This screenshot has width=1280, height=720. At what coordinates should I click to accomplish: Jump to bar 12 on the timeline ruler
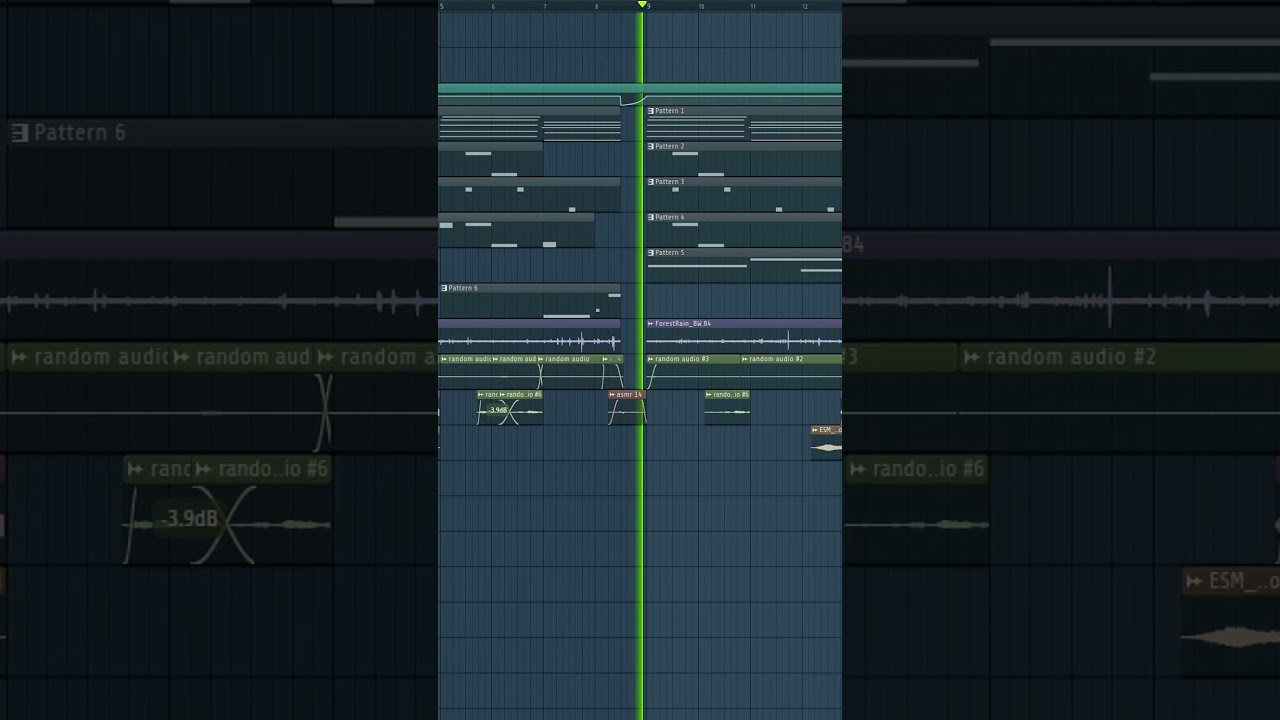click(x=805, y=6)
